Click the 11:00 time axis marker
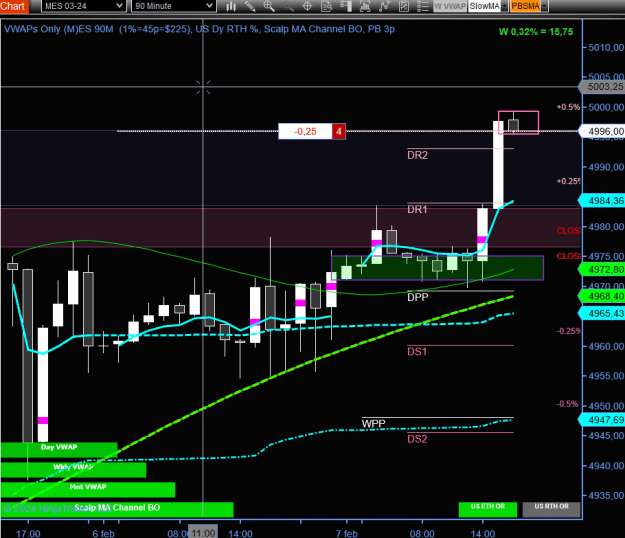Image resolution: width=625 pixels, height=538 pixels. (203, 533)
